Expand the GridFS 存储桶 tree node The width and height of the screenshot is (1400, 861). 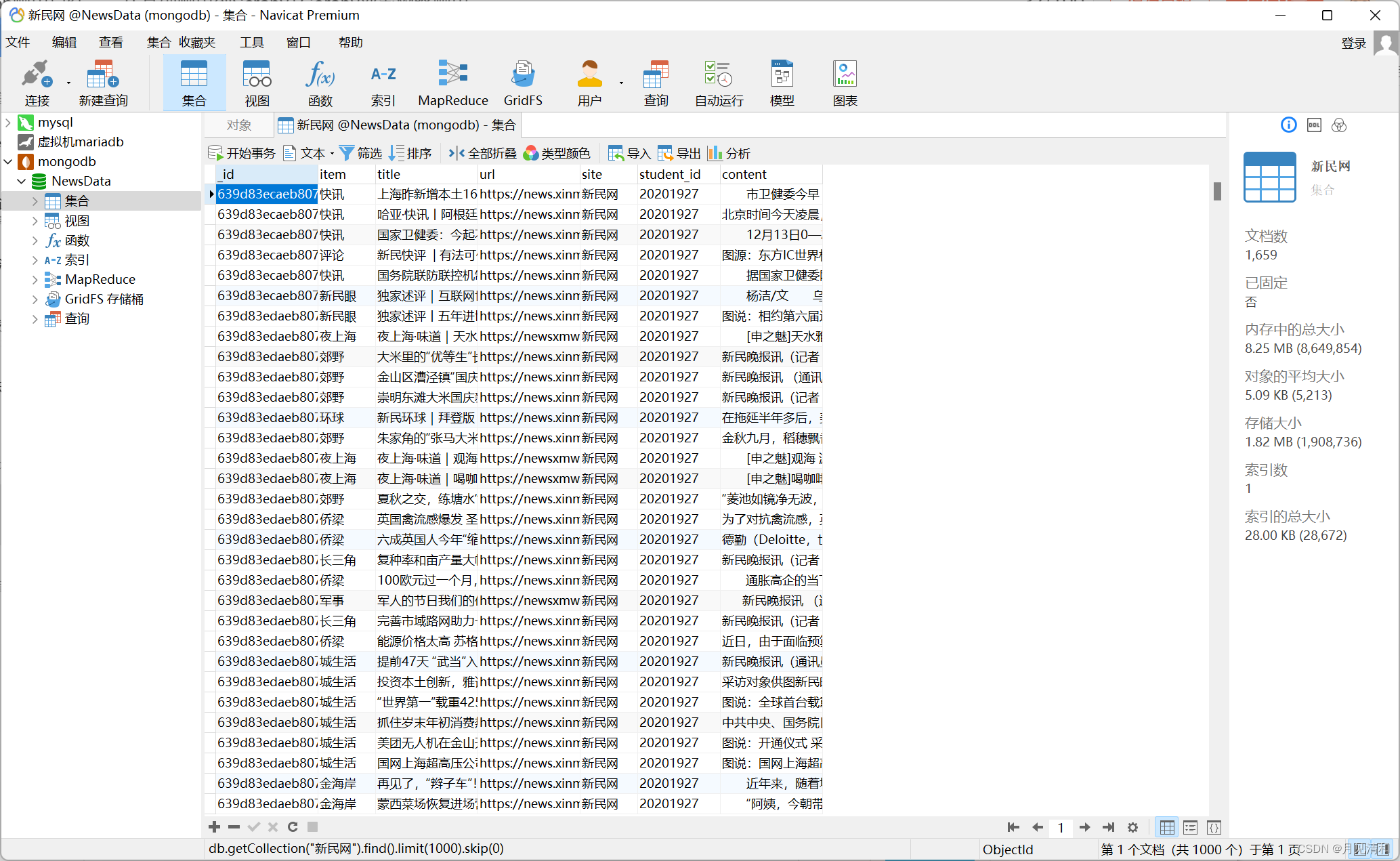[35, 299]
